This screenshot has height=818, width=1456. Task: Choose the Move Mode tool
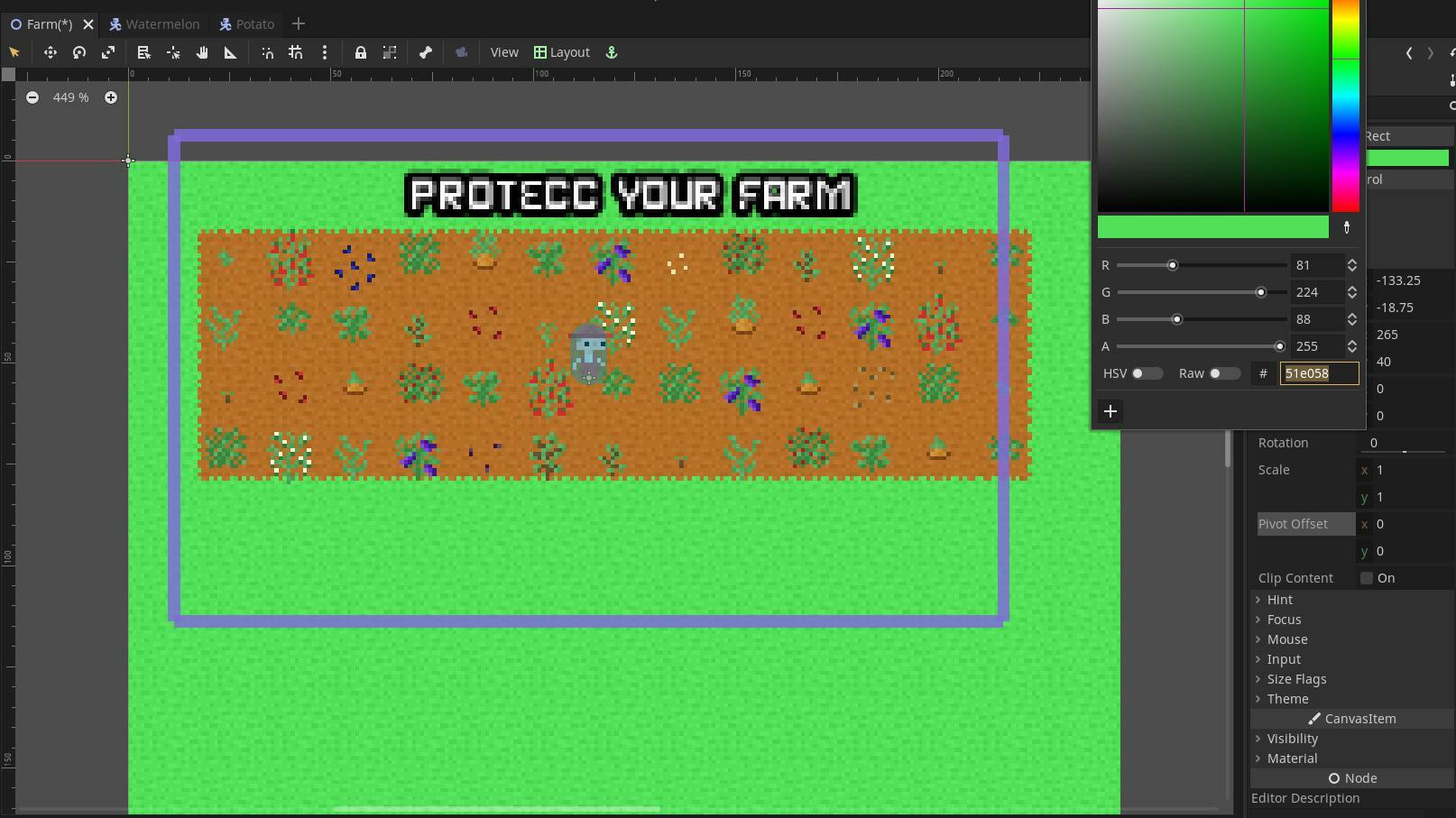(x=51, y=52)
